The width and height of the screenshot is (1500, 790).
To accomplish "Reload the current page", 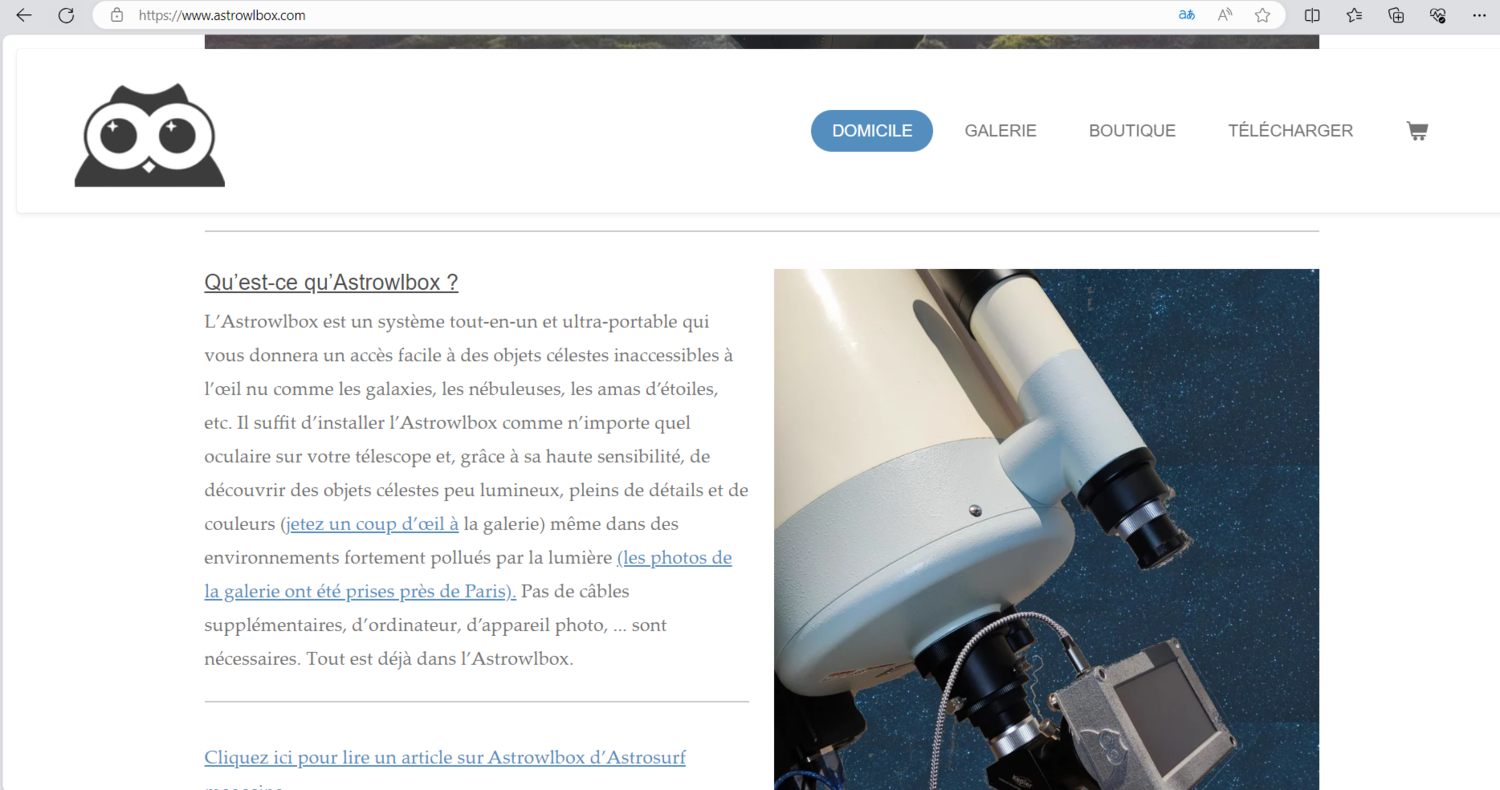I will [66, 15].
